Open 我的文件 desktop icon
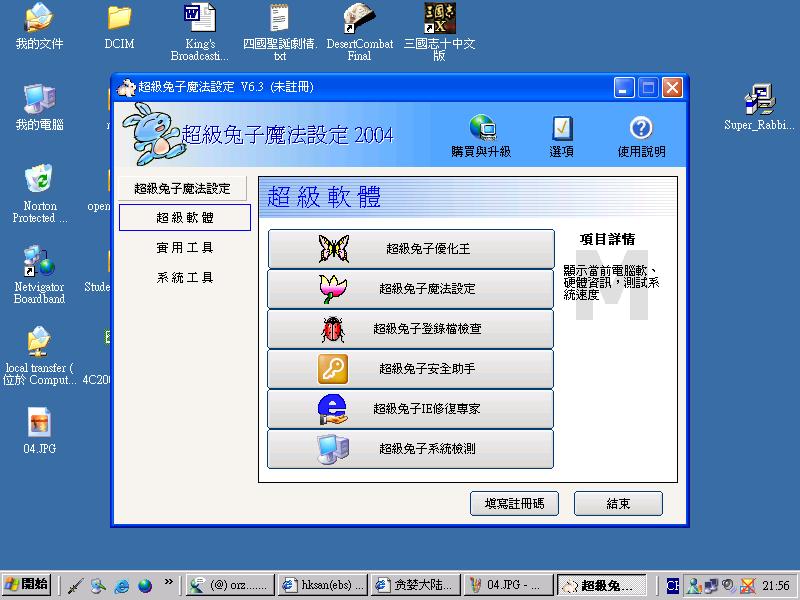Screen dimensions: 800x600 (x=39, y=26)
